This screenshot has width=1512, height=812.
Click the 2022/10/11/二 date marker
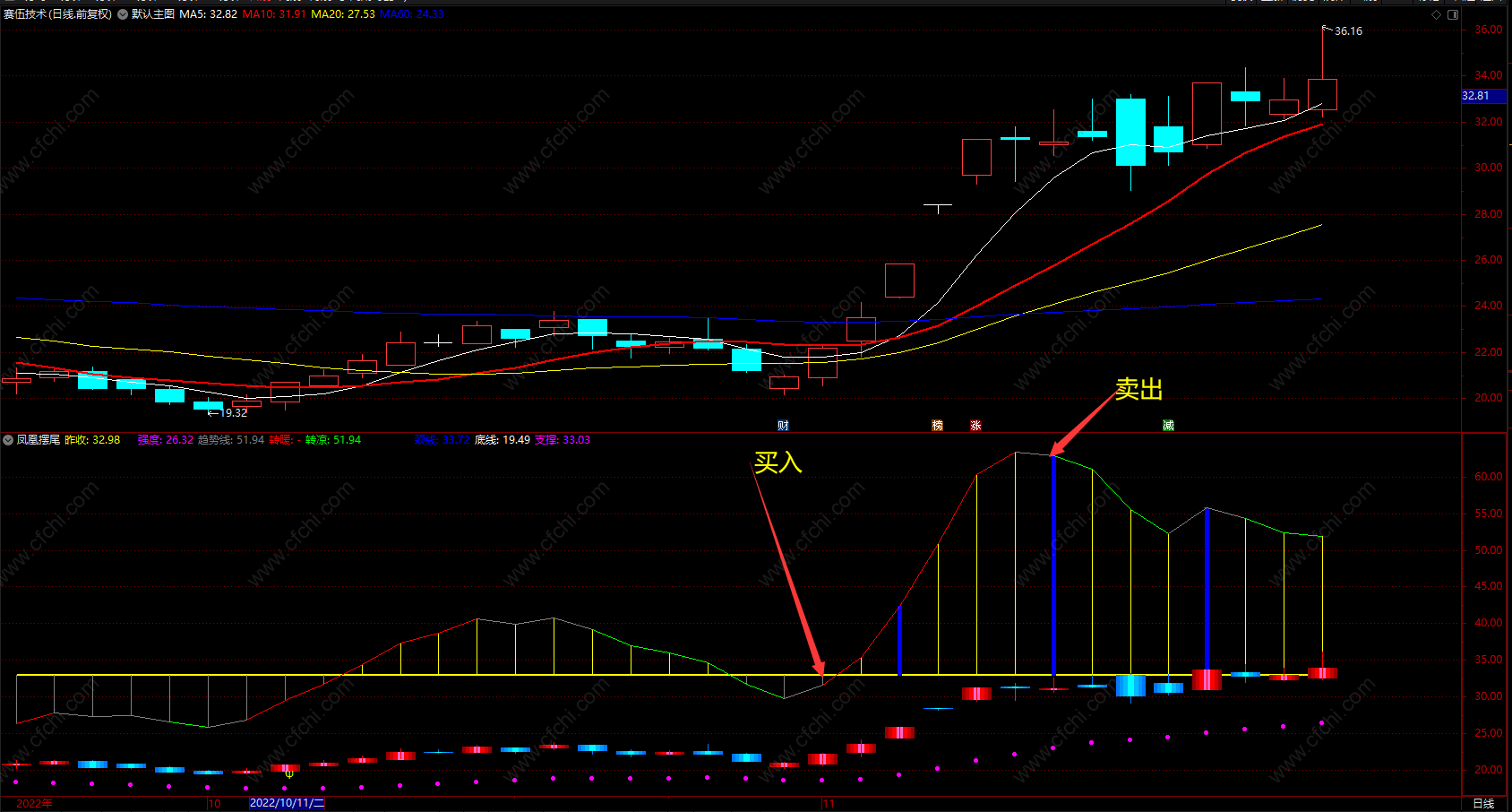click(x=287, y=803)
